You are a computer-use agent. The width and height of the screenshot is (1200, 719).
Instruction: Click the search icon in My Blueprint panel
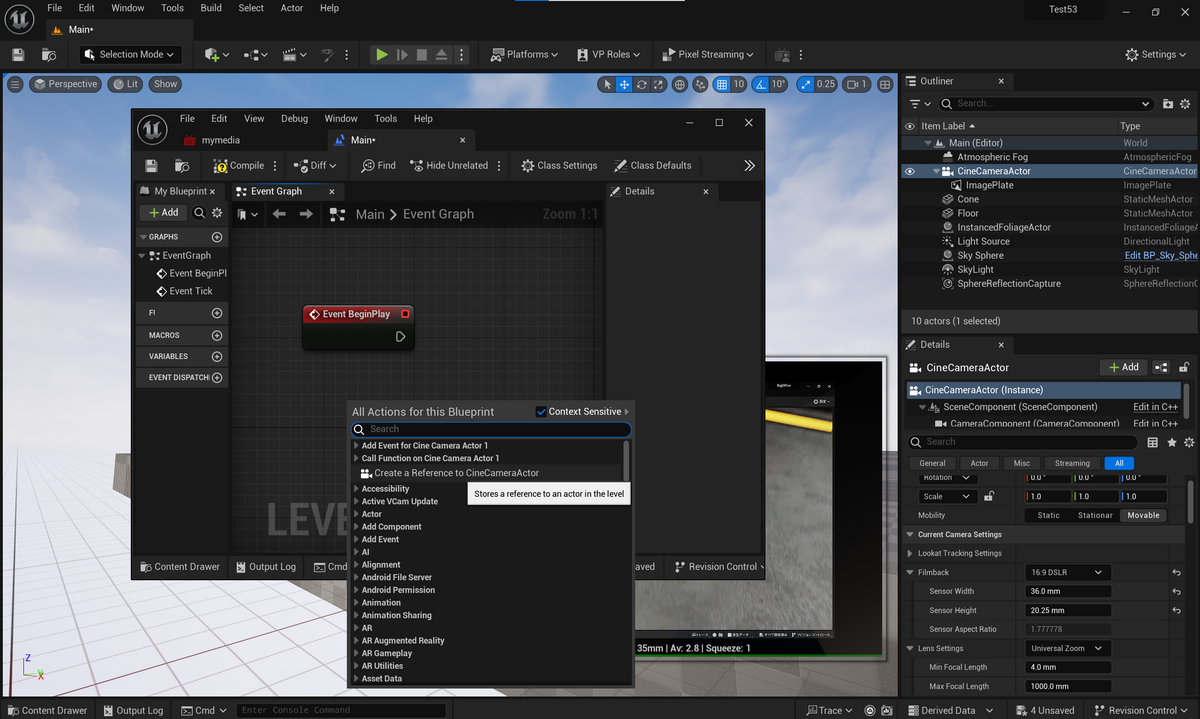click(x=199, y=212)
